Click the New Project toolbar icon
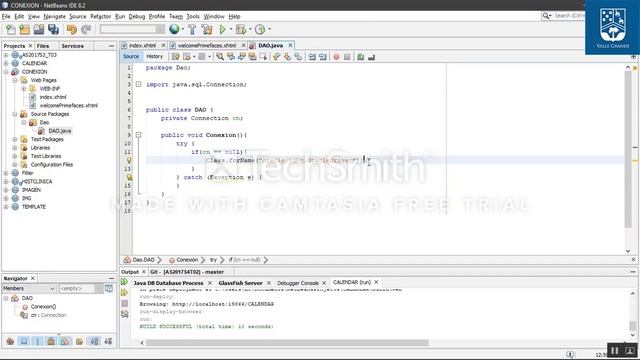This screenshot has height=360, width=640. tap(24, 29)
